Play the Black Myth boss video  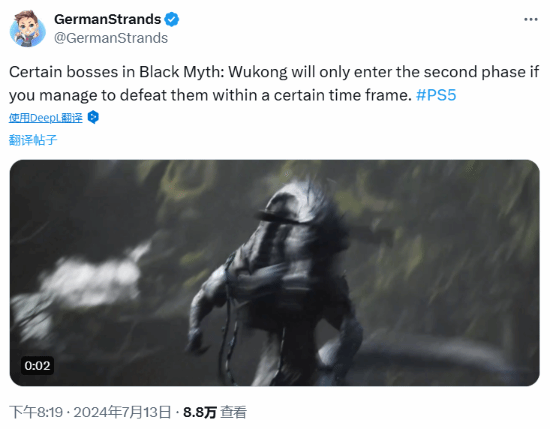tap(274, 273)
